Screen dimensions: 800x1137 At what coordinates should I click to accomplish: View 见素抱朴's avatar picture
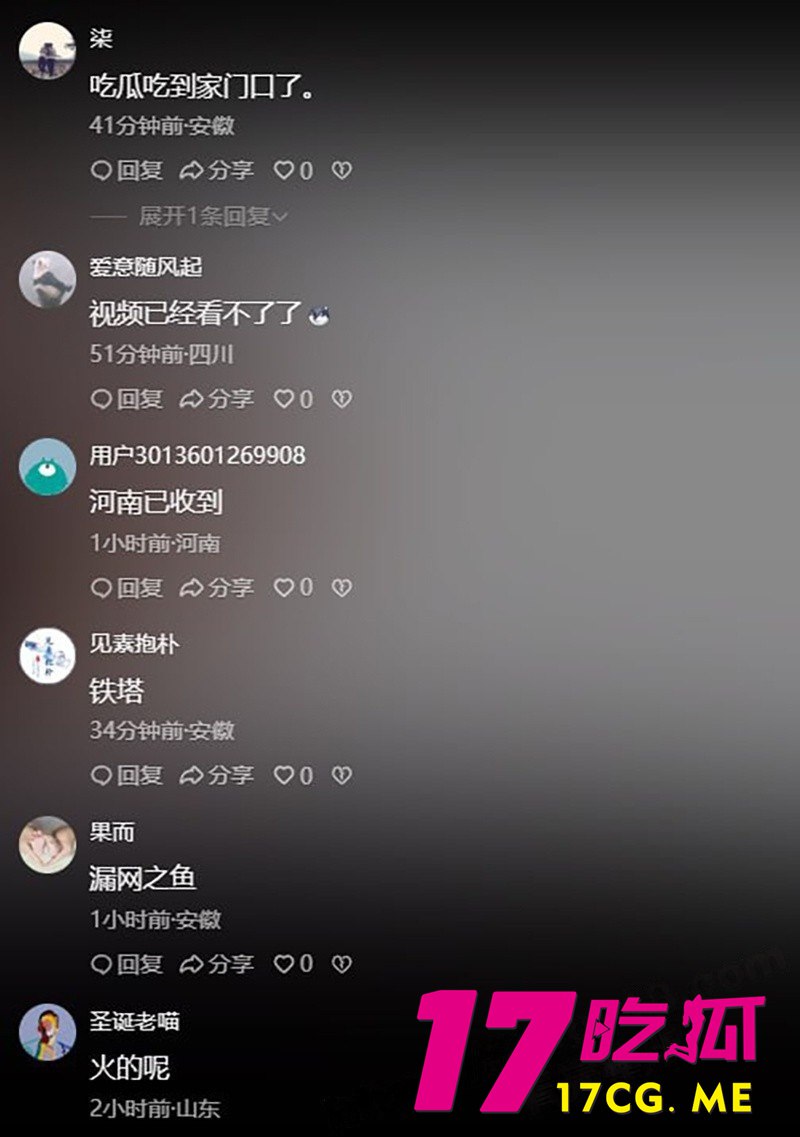point(47,656)
